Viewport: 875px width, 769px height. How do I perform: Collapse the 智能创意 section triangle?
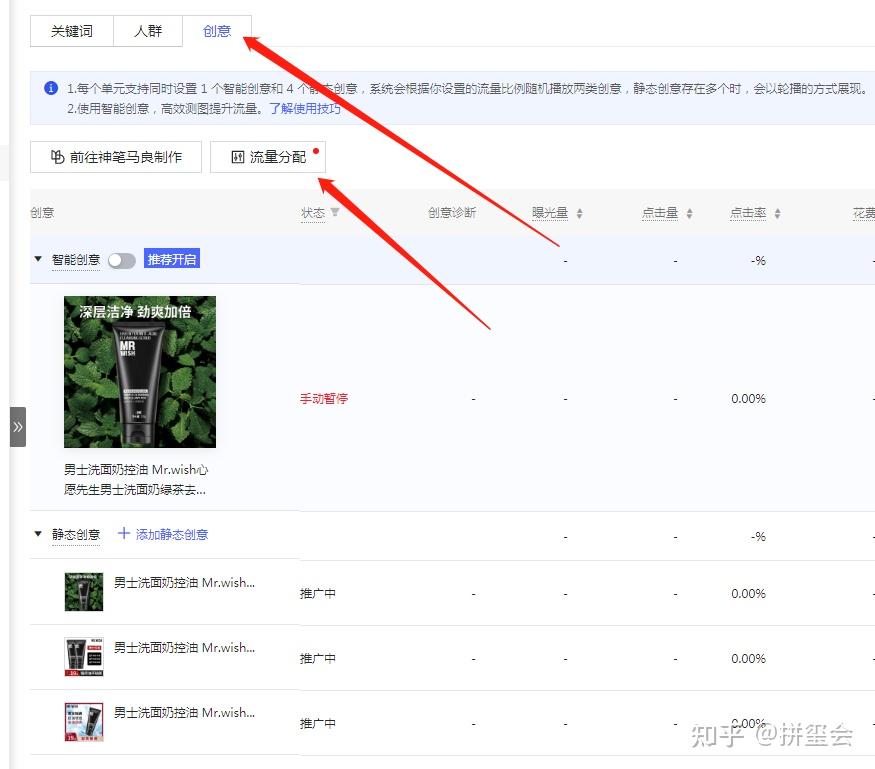point(37,258)
